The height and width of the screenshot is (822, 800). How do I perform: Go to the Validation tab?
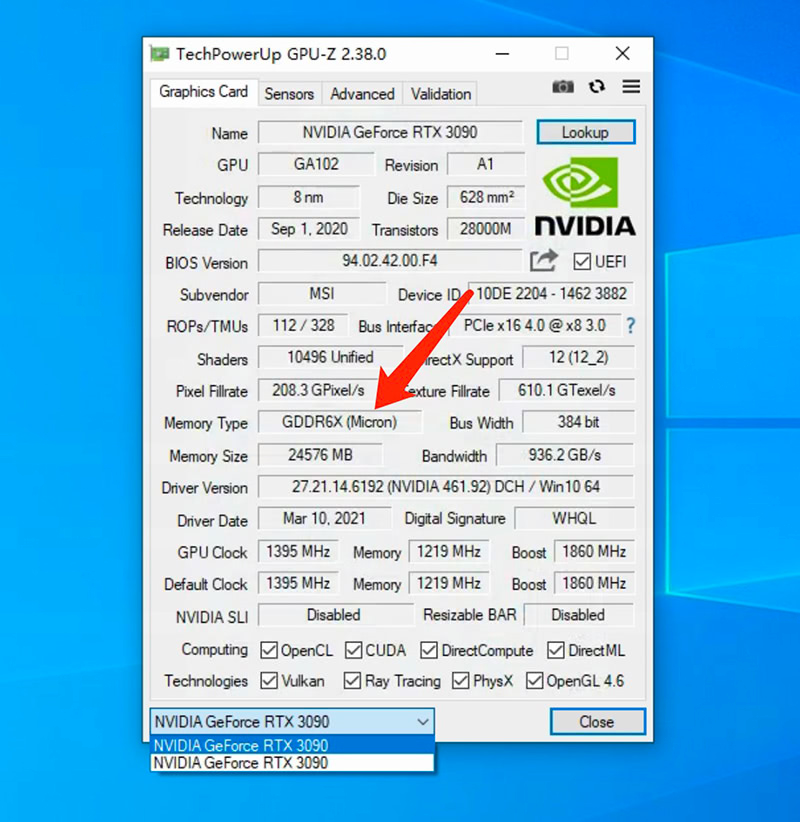(441, 94)
